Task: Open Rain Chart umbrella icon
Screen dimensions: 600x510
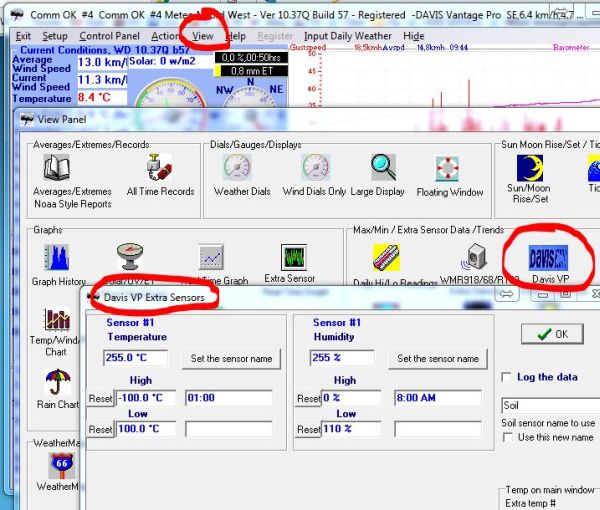Action: pos(58,381)
